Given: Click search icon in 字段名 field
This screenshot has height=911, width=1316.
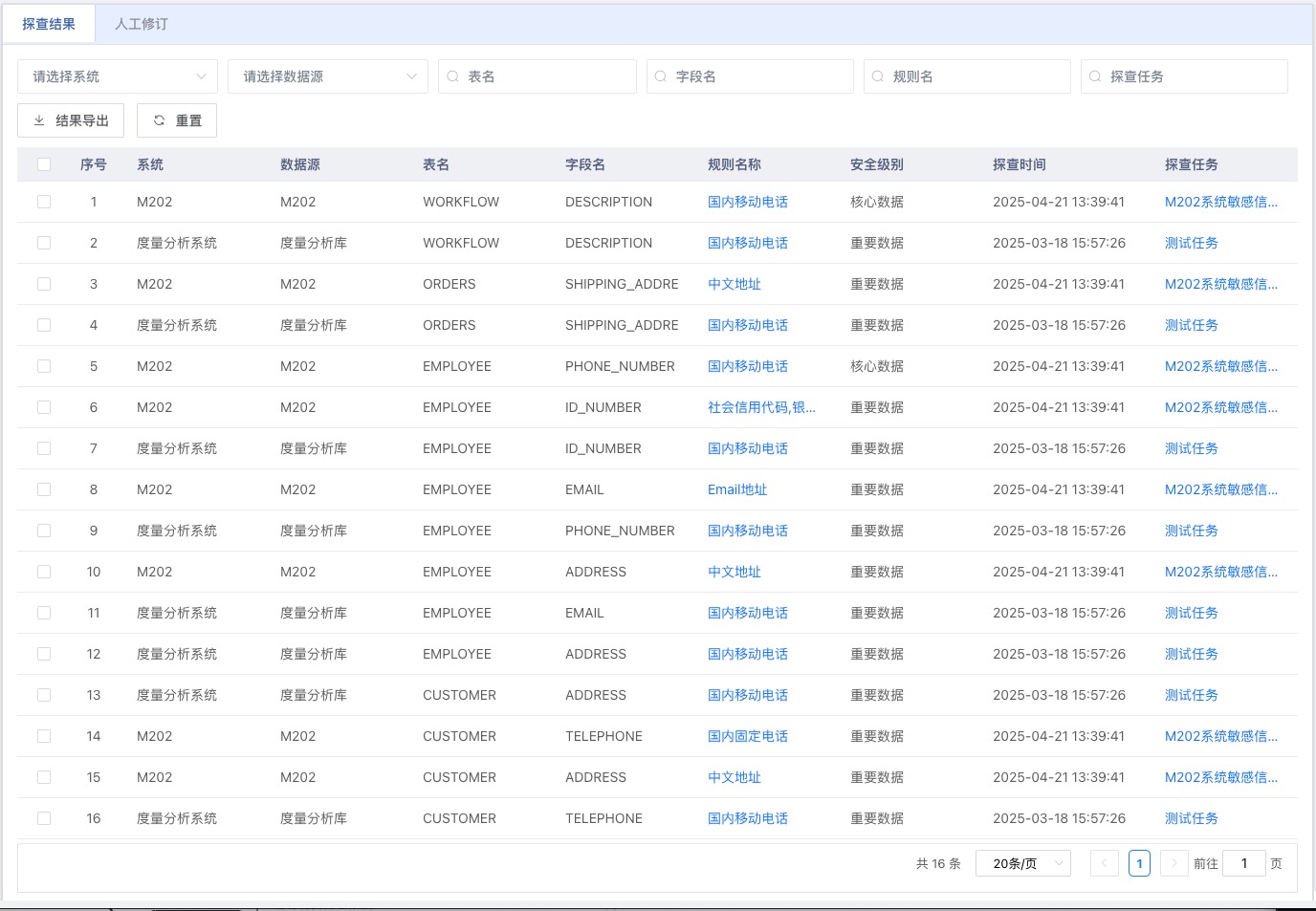Looking at the screenshot, I should (661, 76).
